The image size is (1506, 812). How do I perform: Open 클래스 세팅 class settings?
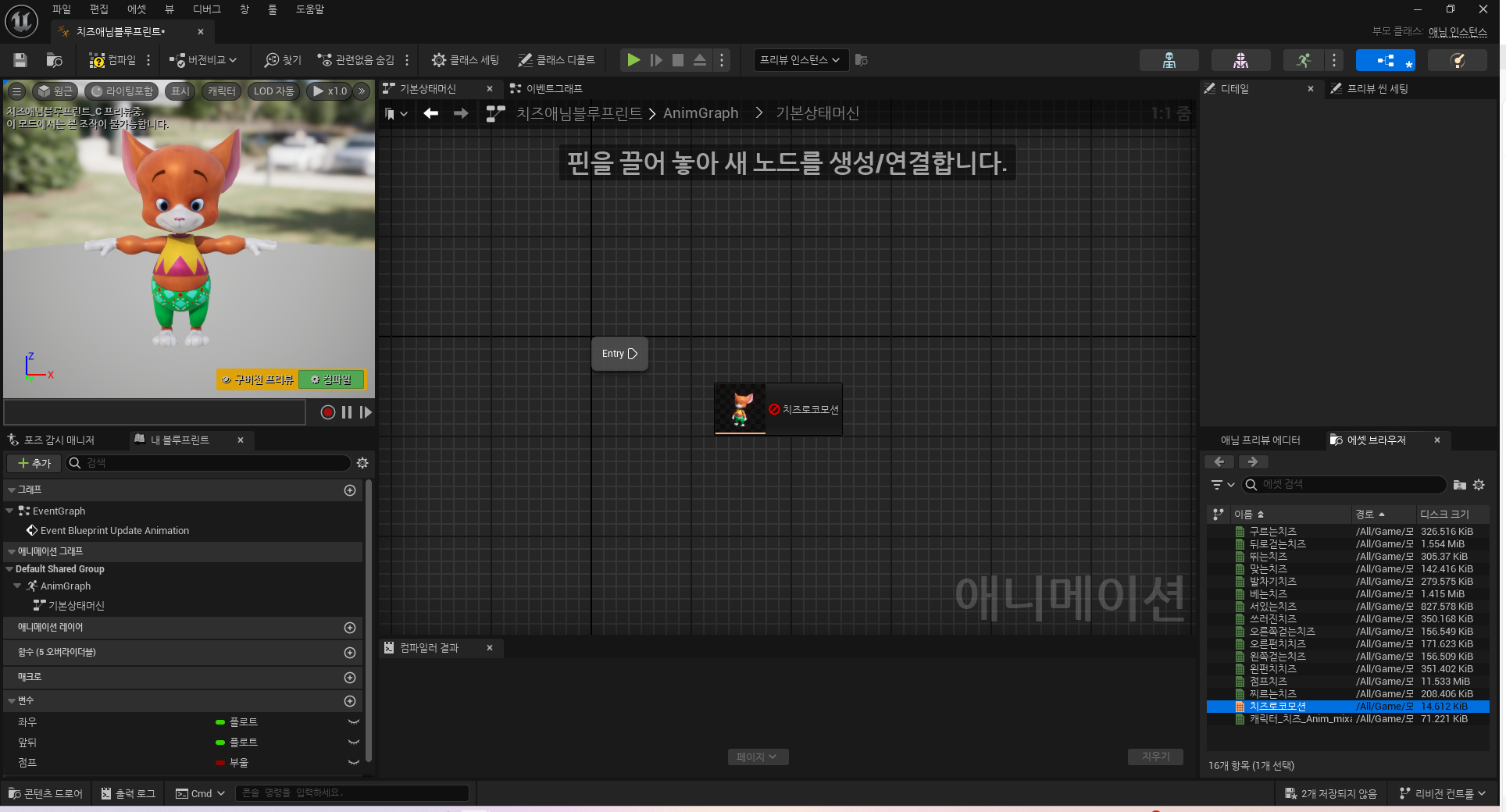click(466, 60)
